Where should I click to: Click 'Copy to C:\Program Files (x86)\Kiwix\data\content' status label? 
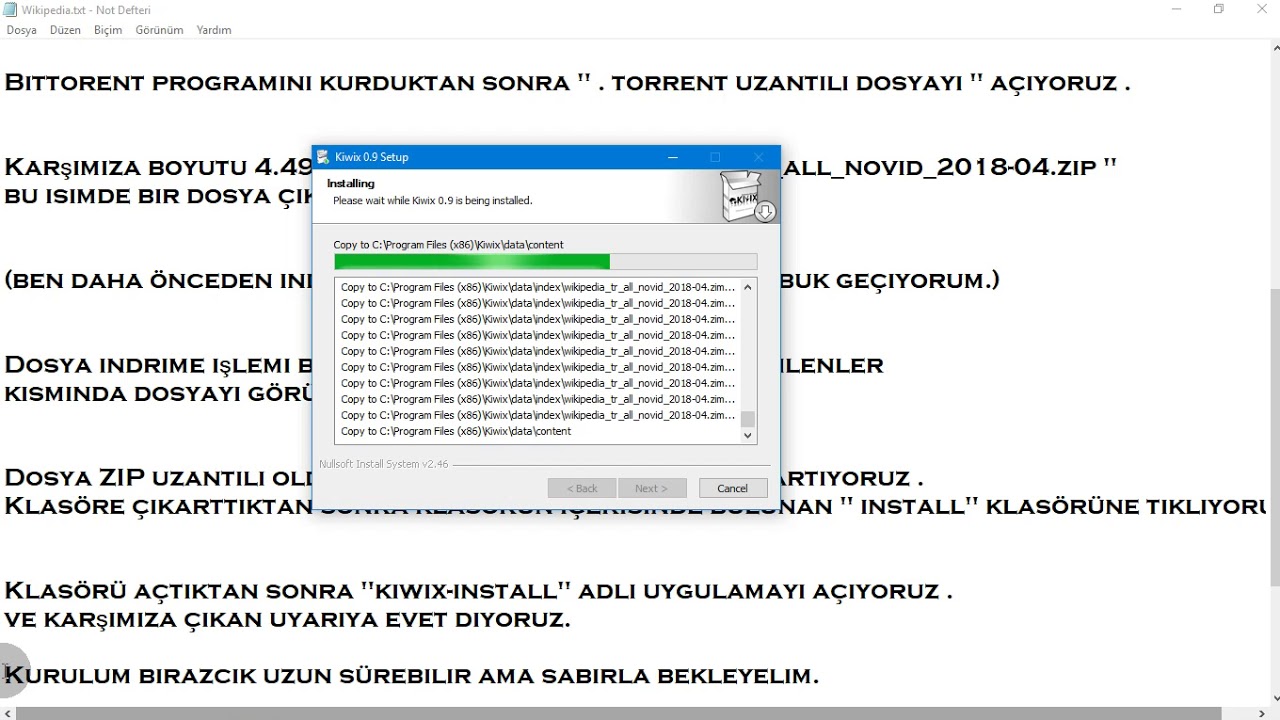[448, 244]
